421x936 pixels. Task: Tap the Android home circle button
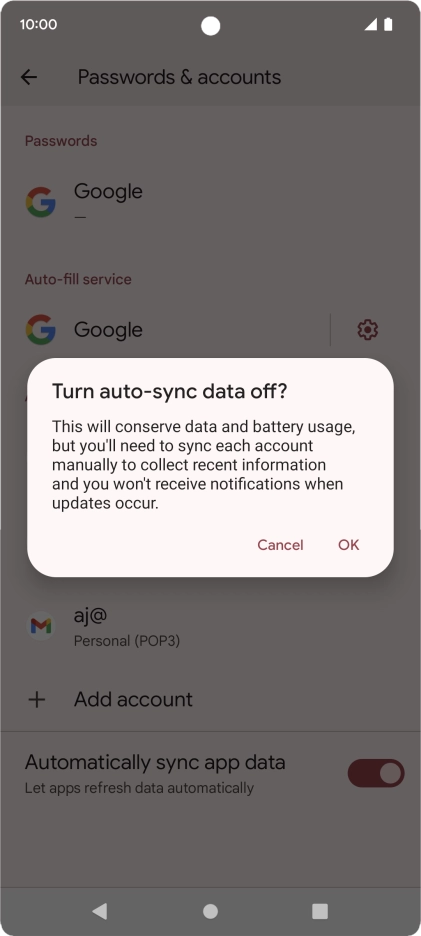[210, 911]
